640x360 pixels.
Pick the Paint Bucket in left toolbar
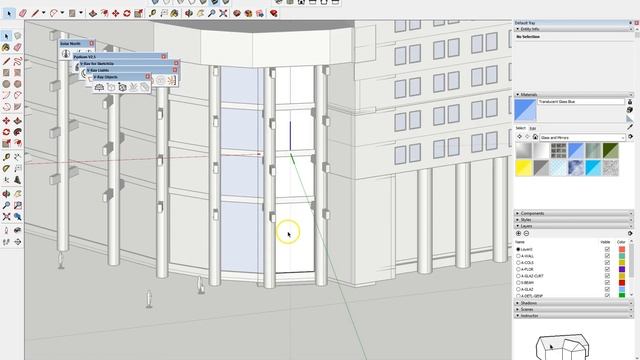point(6,48)
